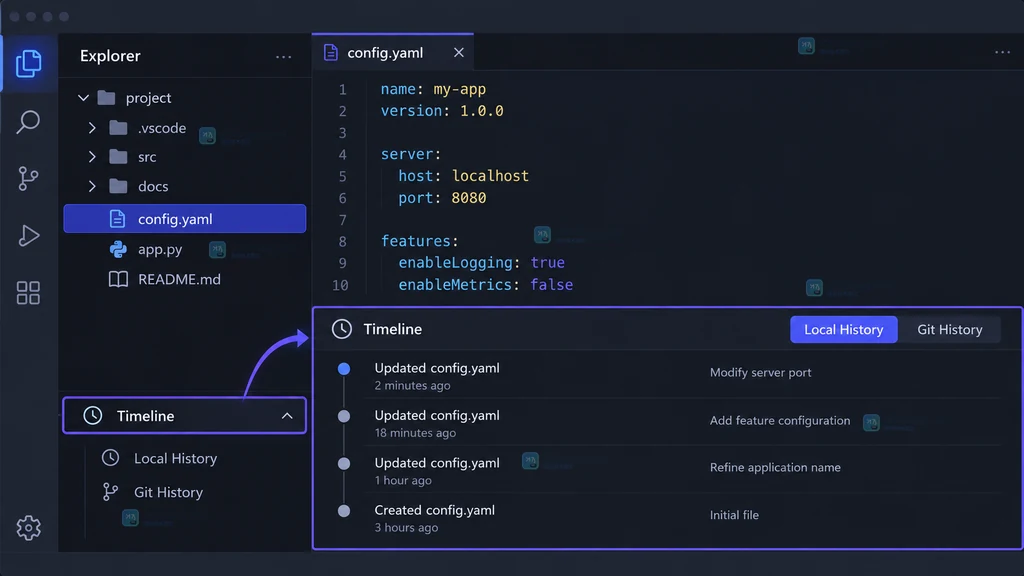Click line number 1 in gutter
Image resolution: width=1024 pixels, height=576 pixels.
click(x=342, y=89)
